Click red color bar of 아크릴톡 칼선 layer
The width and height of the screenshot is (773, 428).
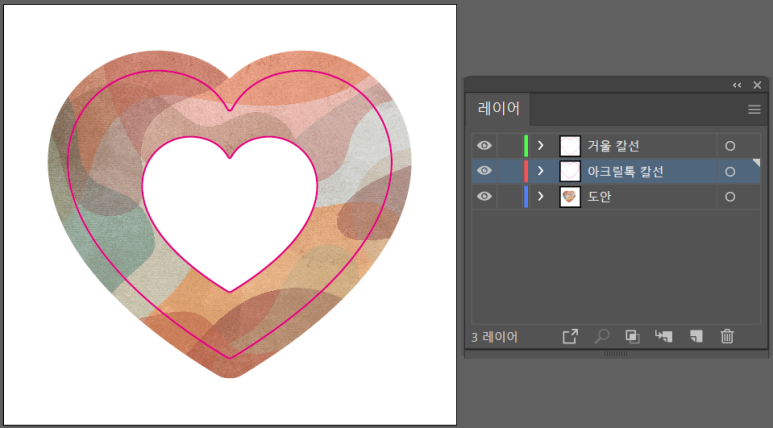pos(526,171)
